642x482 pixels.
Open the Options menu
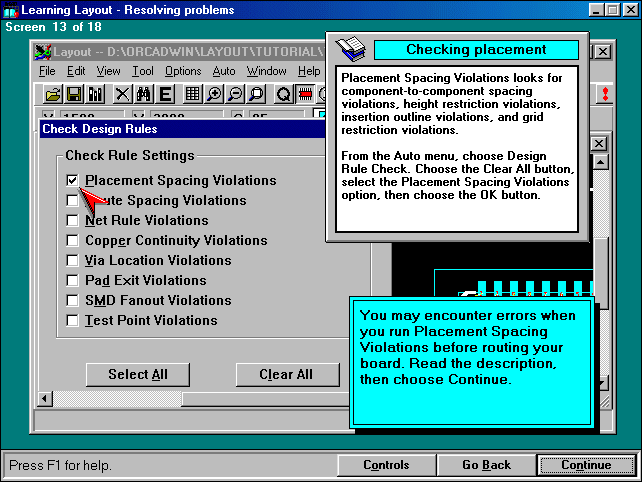(183, 71)
